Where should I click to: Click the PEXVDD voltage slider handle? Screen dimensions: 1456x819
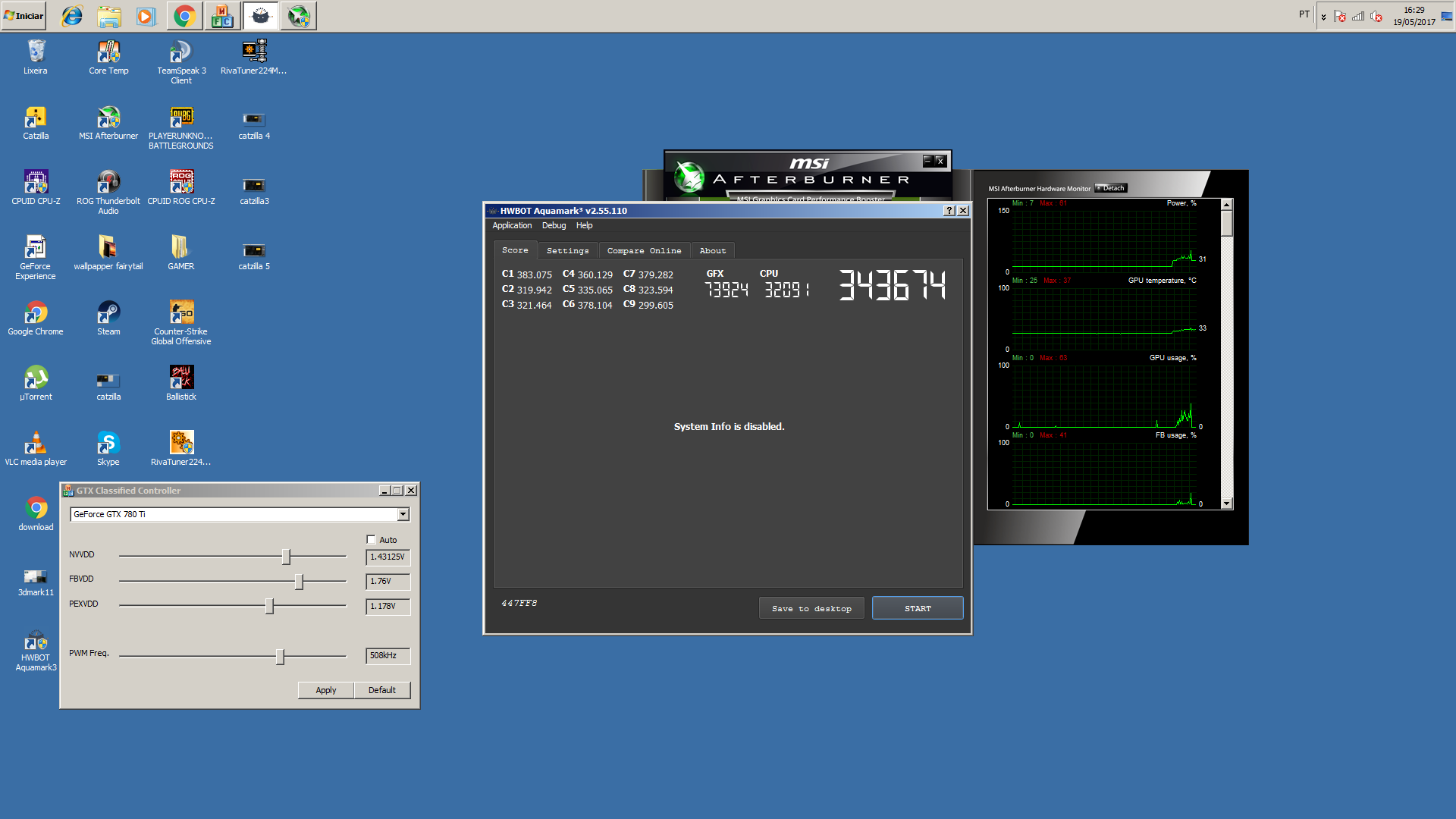pos(269,606)
